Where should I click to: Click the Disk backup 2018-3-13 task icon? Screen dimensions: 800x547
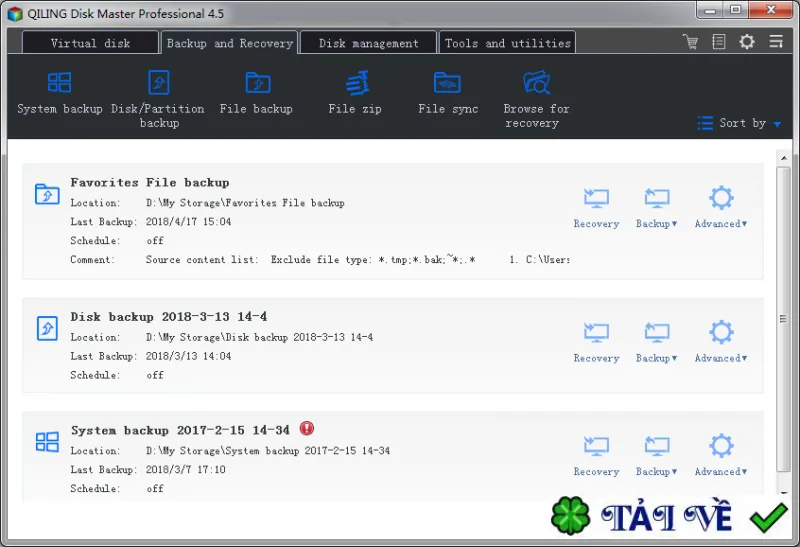47,328
